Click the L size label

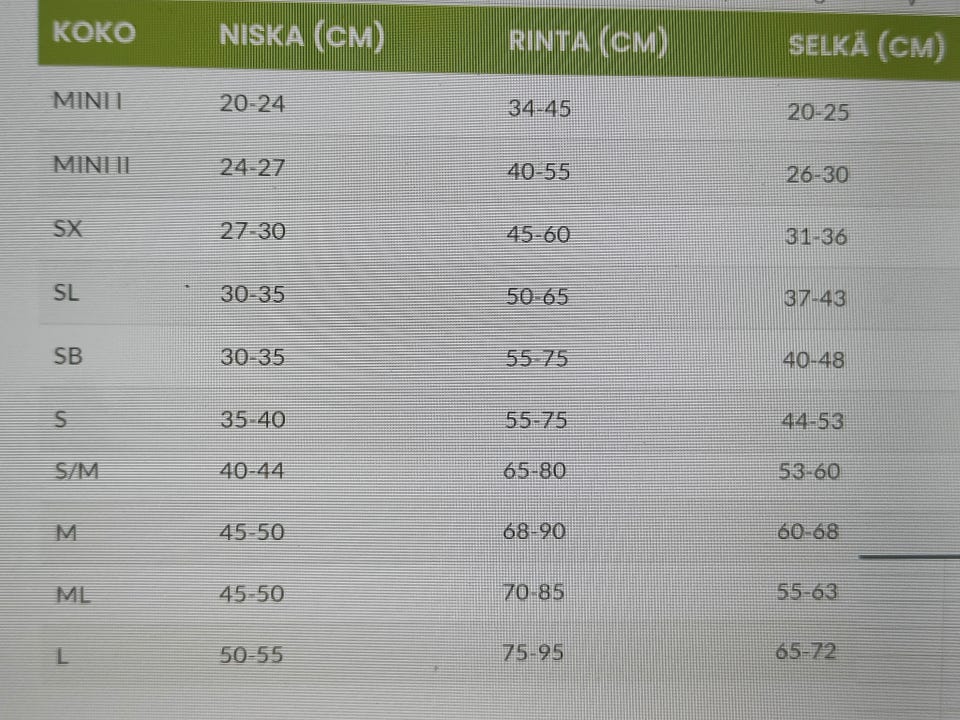pos(63,658)
